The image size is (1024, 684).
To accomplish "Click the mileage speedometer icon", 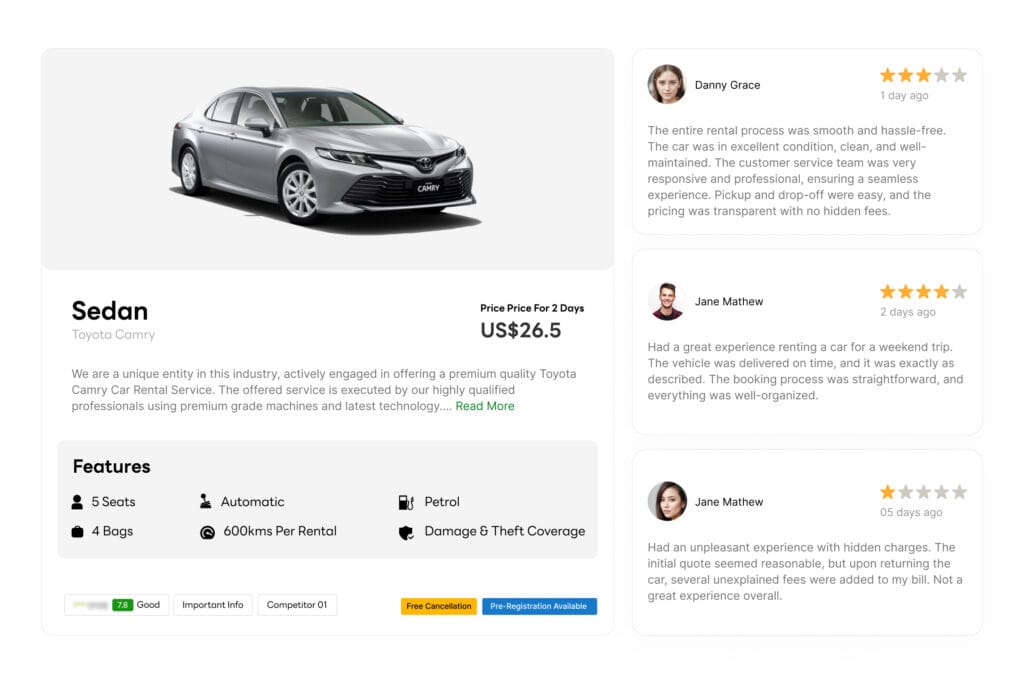I will tap(207, 532).
